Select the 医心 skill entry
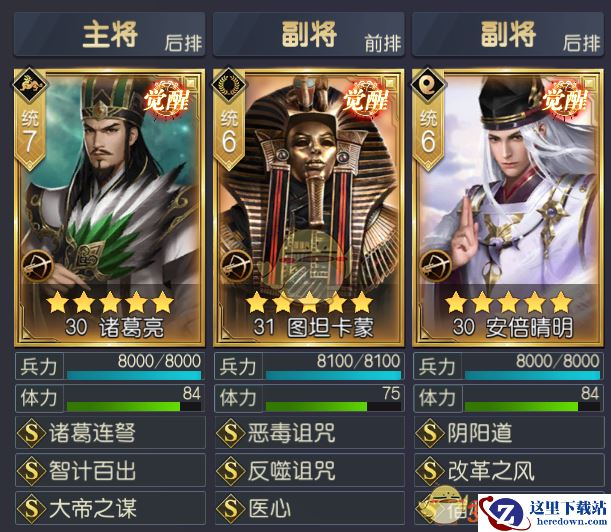 tap(309, 508)
